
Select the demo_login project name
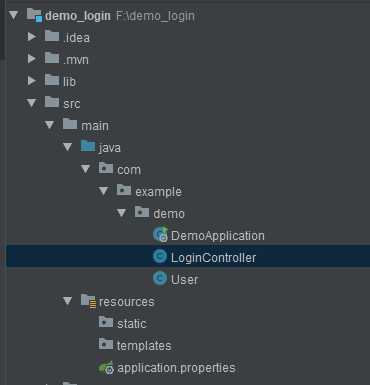click(x=78, y=16)
